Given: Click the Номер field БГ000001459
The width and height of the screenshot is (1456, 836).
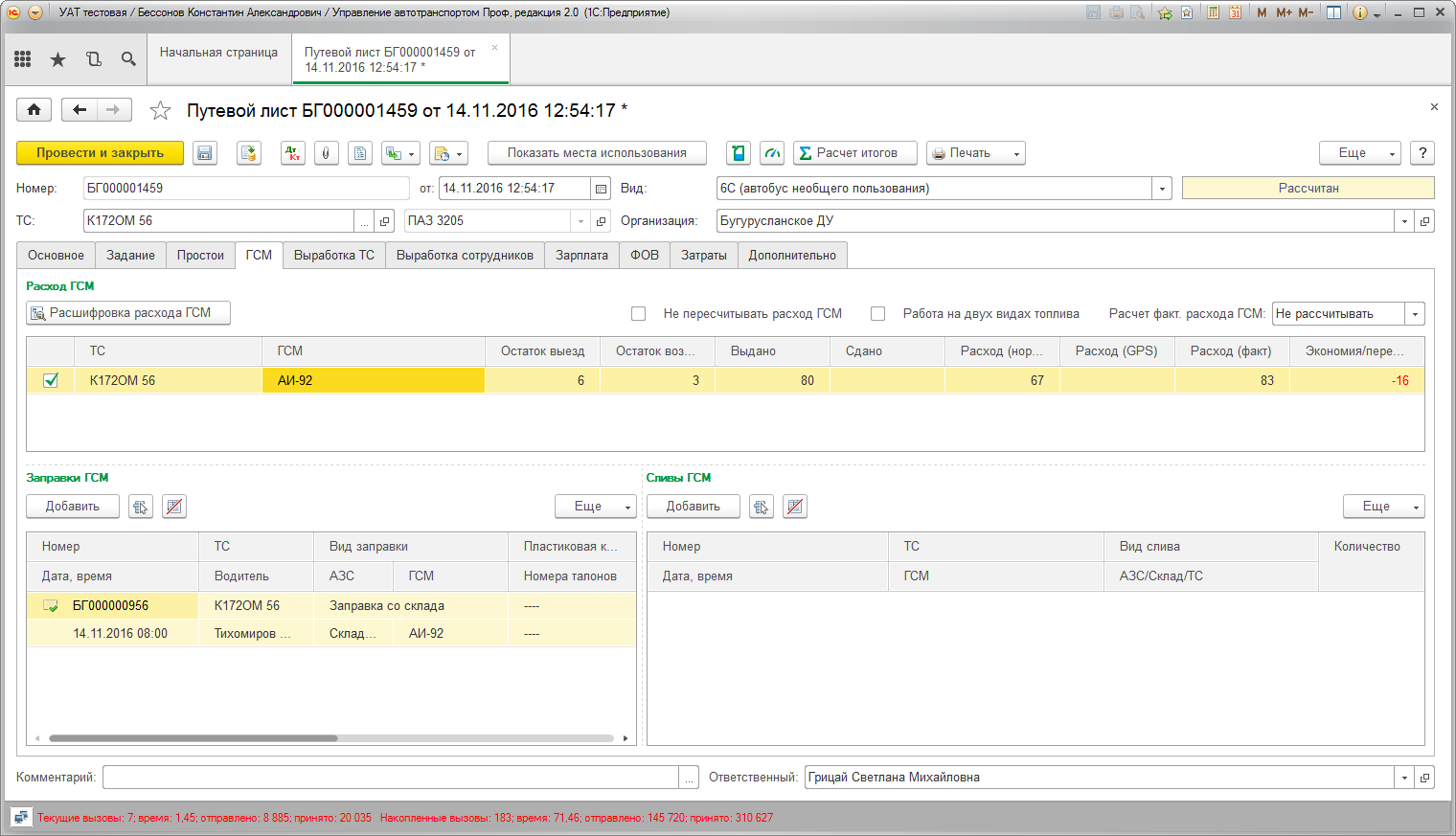Looking at the screenshot, I should pyautogui.click(x=246, y=189).
